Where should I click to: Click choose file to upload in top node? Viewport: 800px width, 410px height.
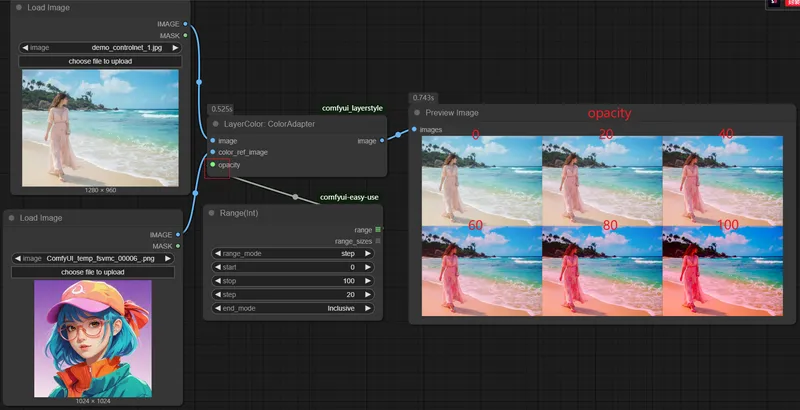(100, 61)
